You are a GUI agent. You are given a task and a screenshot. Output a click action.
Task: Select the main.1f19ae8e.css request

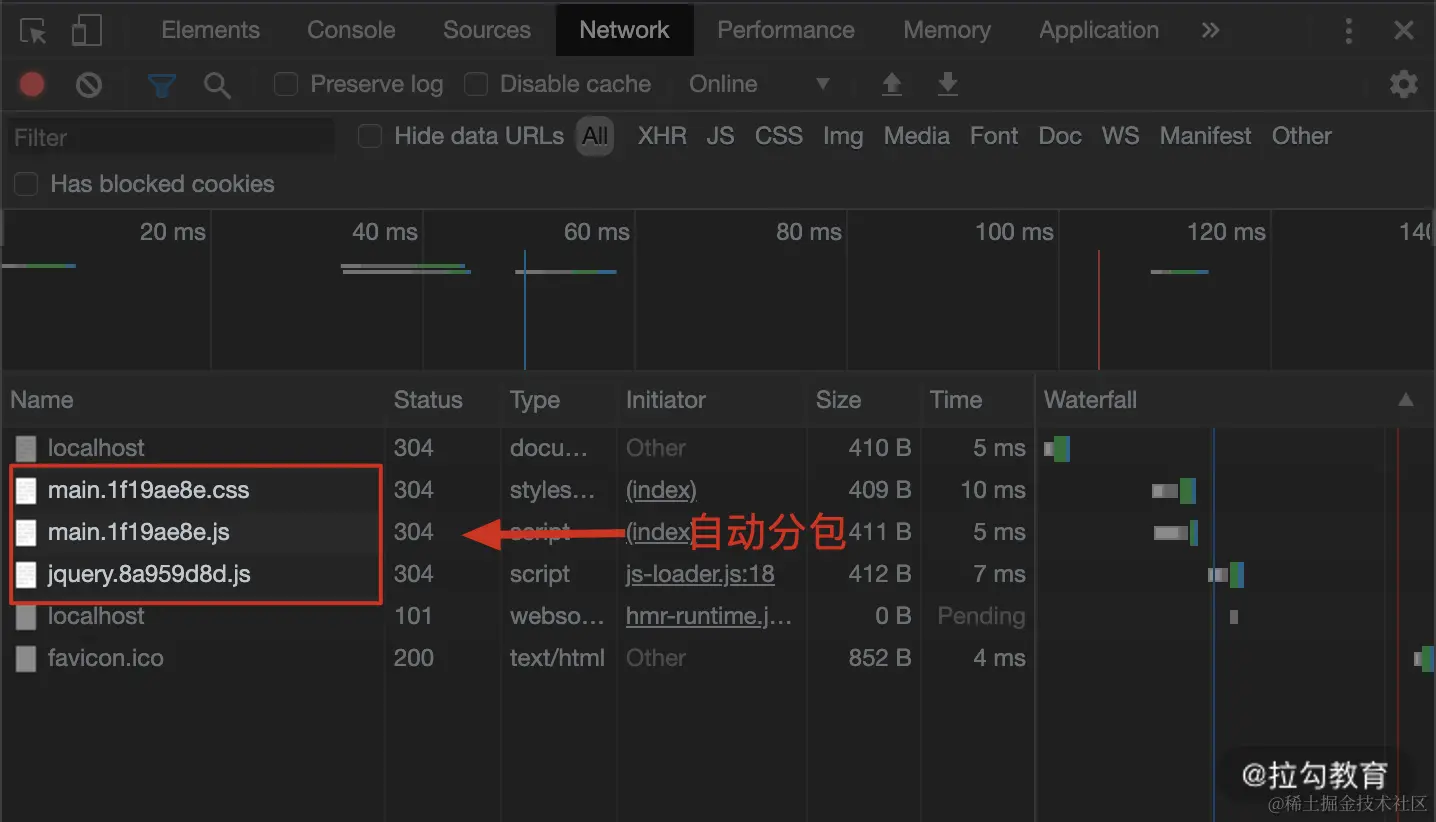point(148,490)
